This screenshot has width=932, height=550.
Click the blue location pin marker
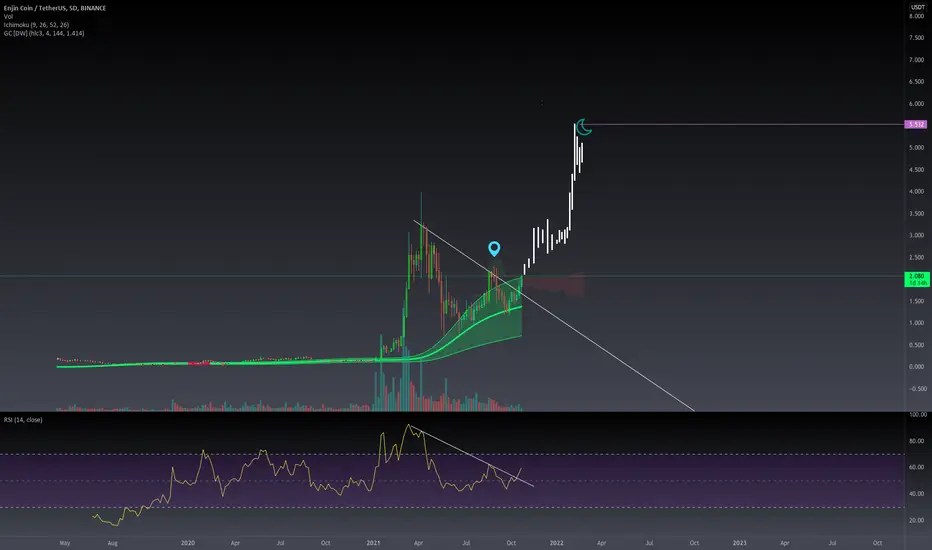point(494,248)
